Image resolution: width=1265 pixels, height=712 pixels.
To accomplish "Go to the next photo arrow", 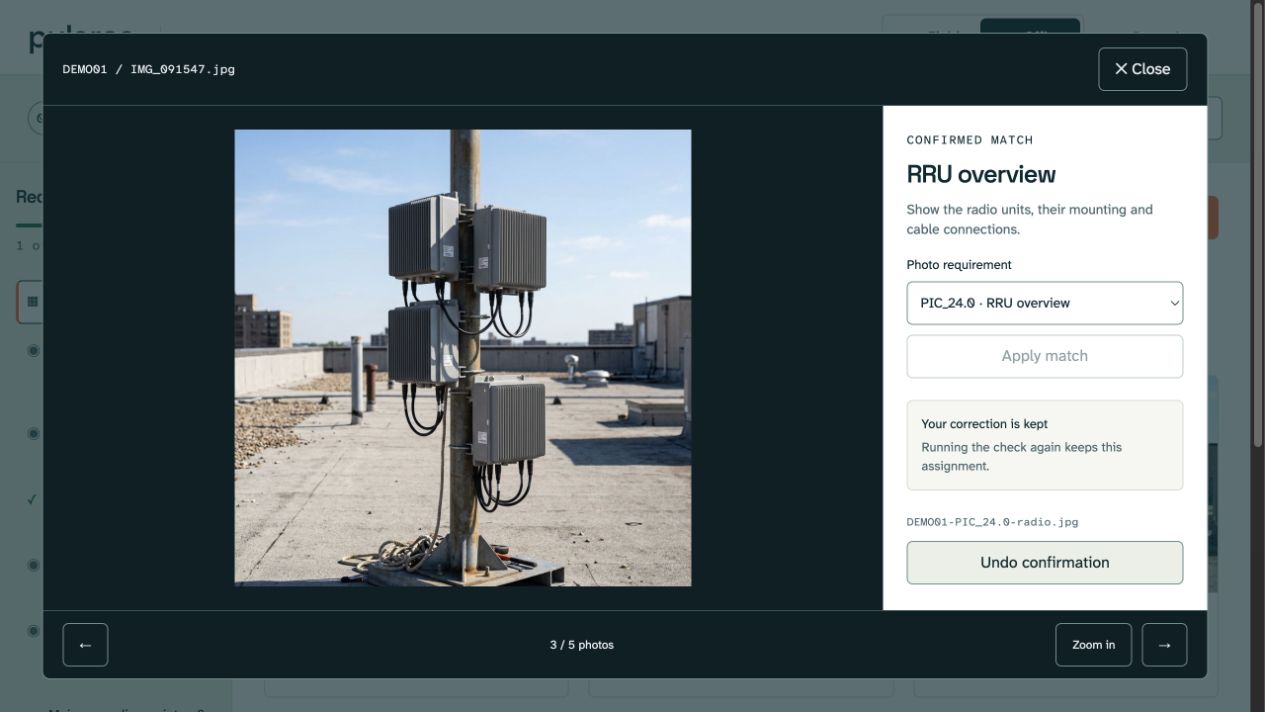I will click(x=1164, y=645).
